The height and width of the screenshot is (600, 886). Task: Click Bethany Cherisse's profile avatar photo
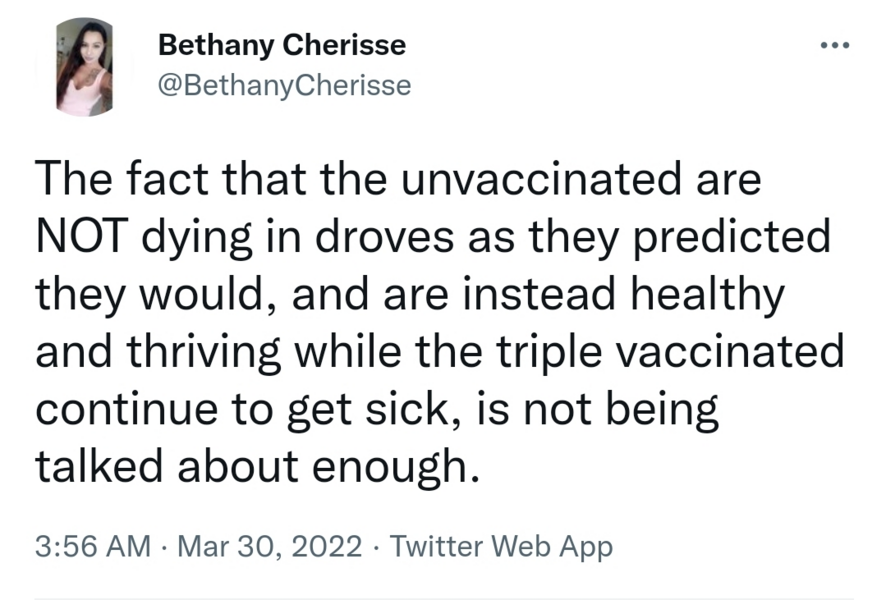84,67
